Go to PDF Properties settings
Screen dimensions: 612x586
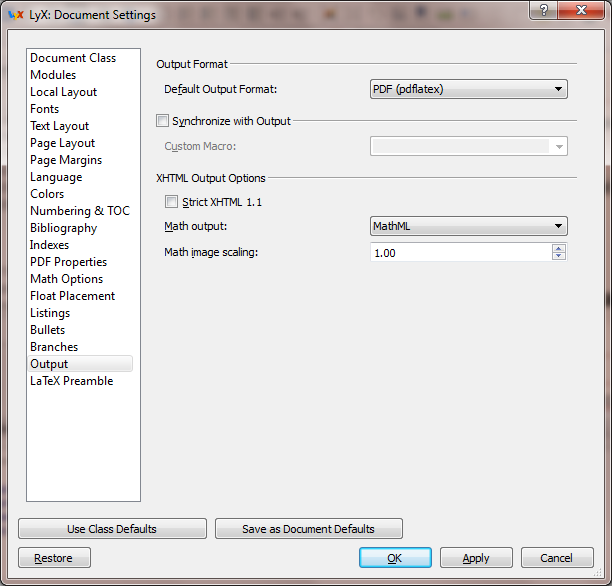pos(68,262)
